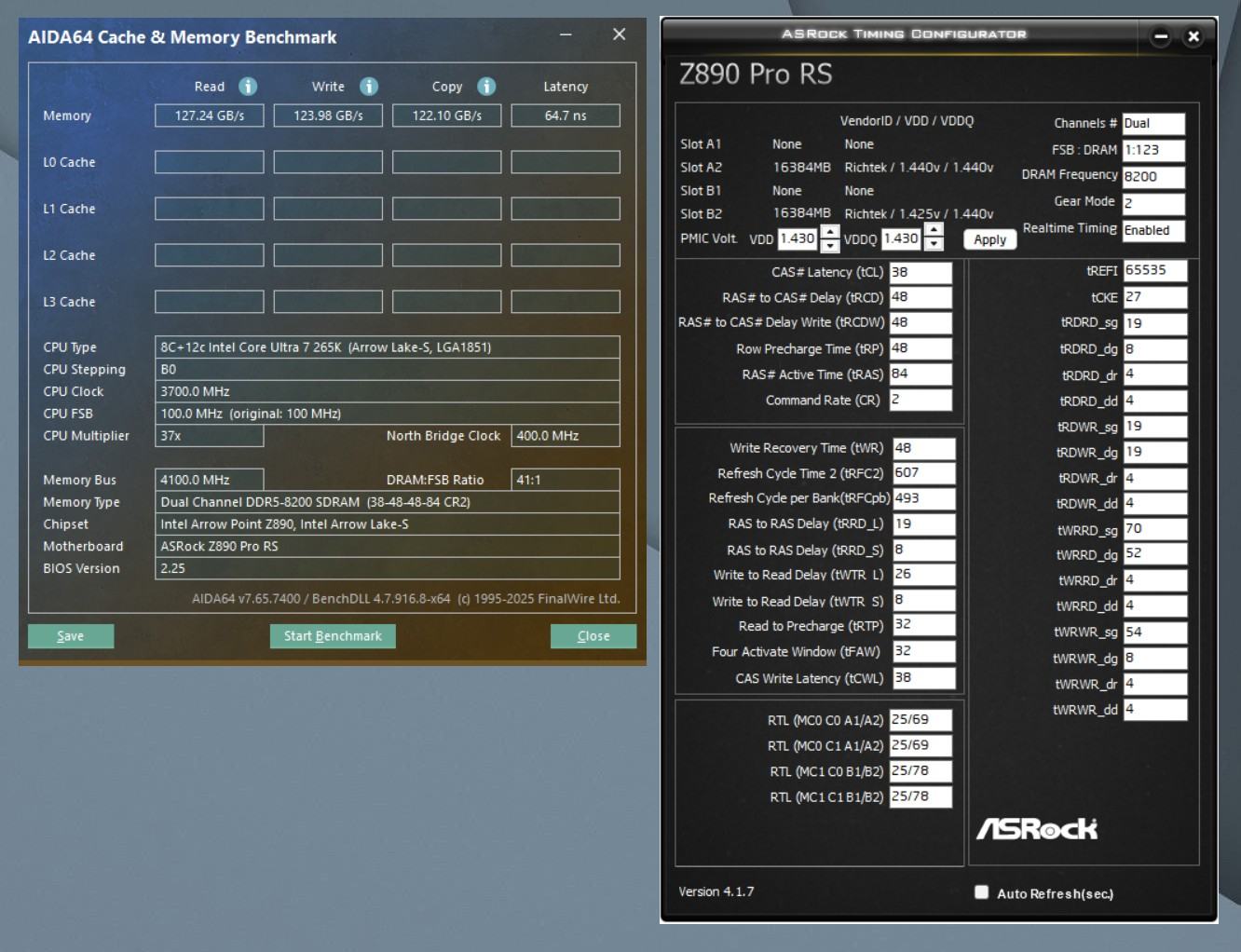Start Benchmark in AIDA64

[333, 636]
